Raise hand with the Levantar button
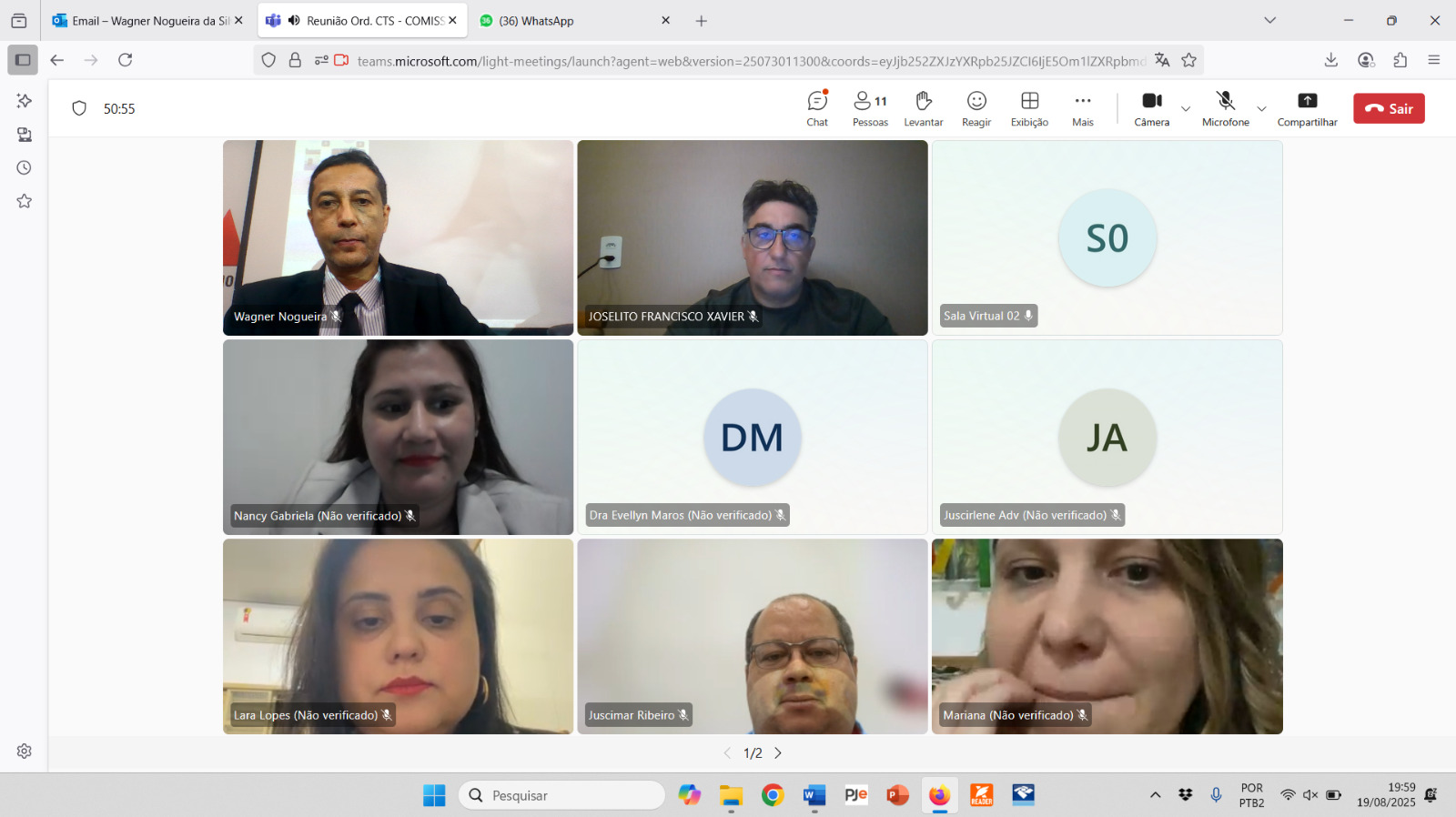This screenshot has height=817, width=1456. [x=923, y=108]
